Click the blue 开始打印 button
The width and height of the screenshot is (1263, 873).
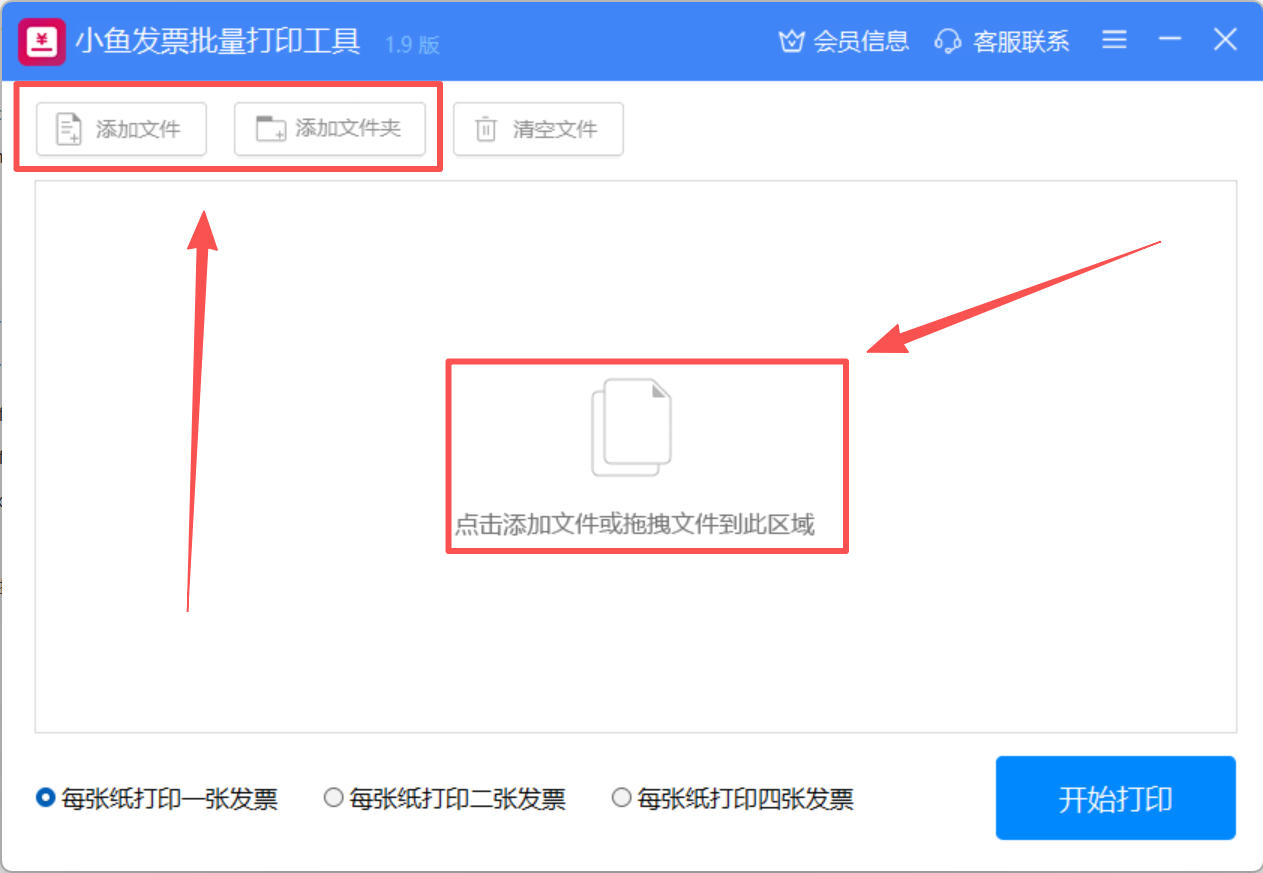click(x=1115, y=798)
